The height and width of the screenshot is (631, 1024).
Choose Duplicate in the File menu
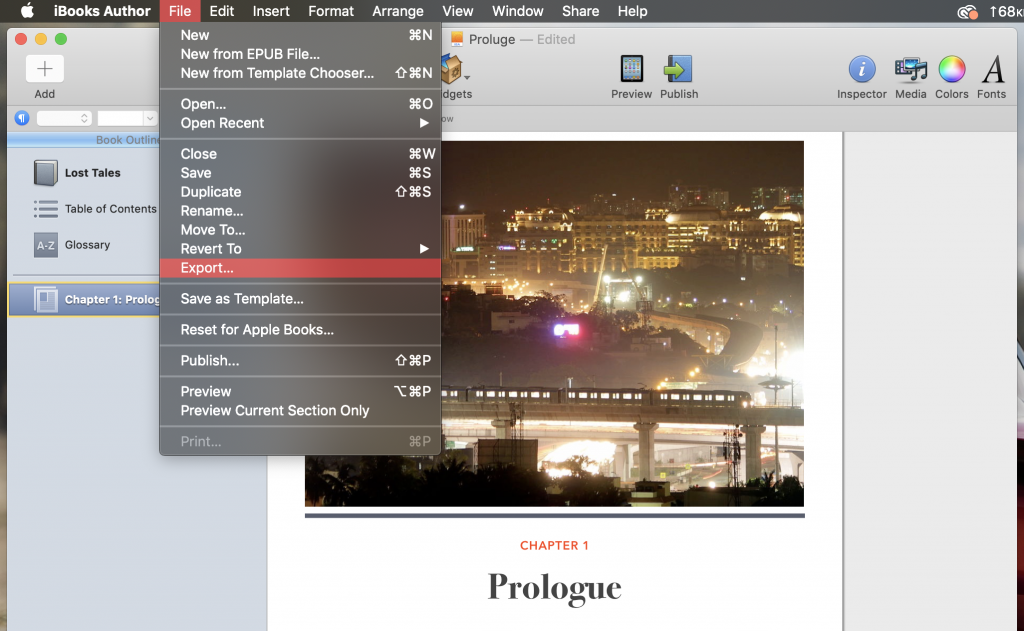[300, 191]
